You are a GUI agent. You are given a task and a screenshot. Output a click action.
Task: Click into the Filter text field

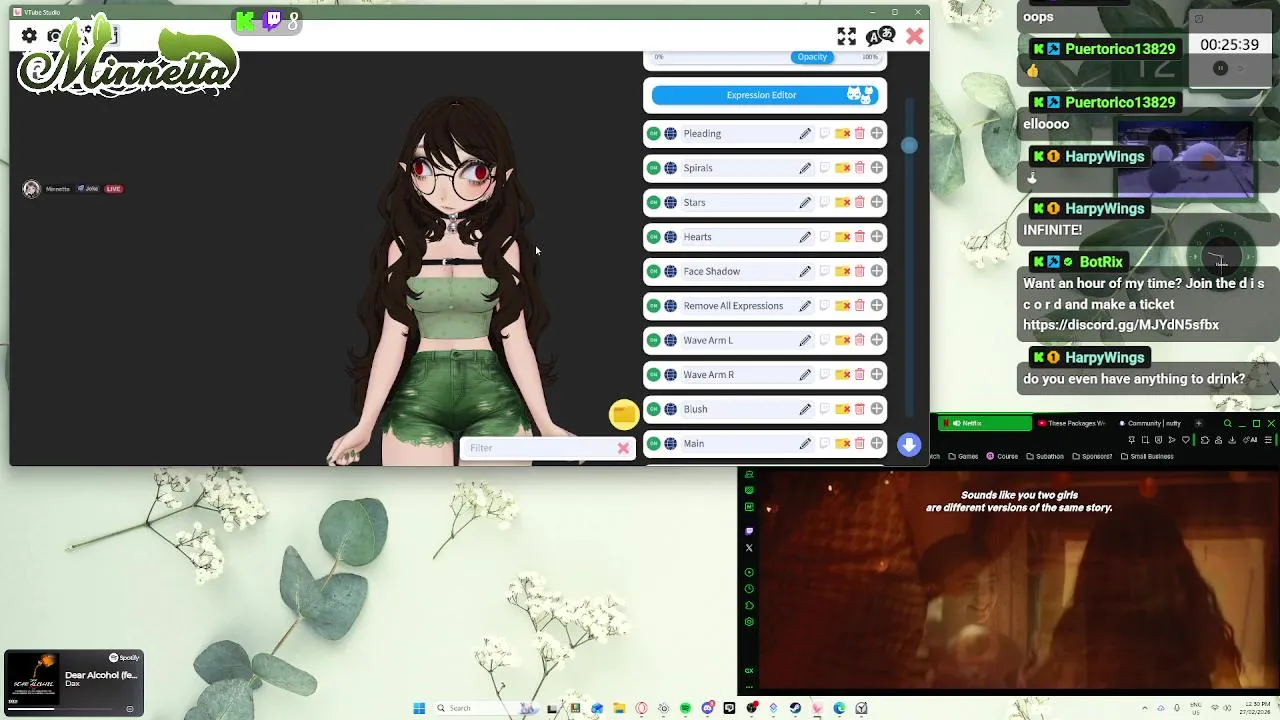click(x=538, y=448)
